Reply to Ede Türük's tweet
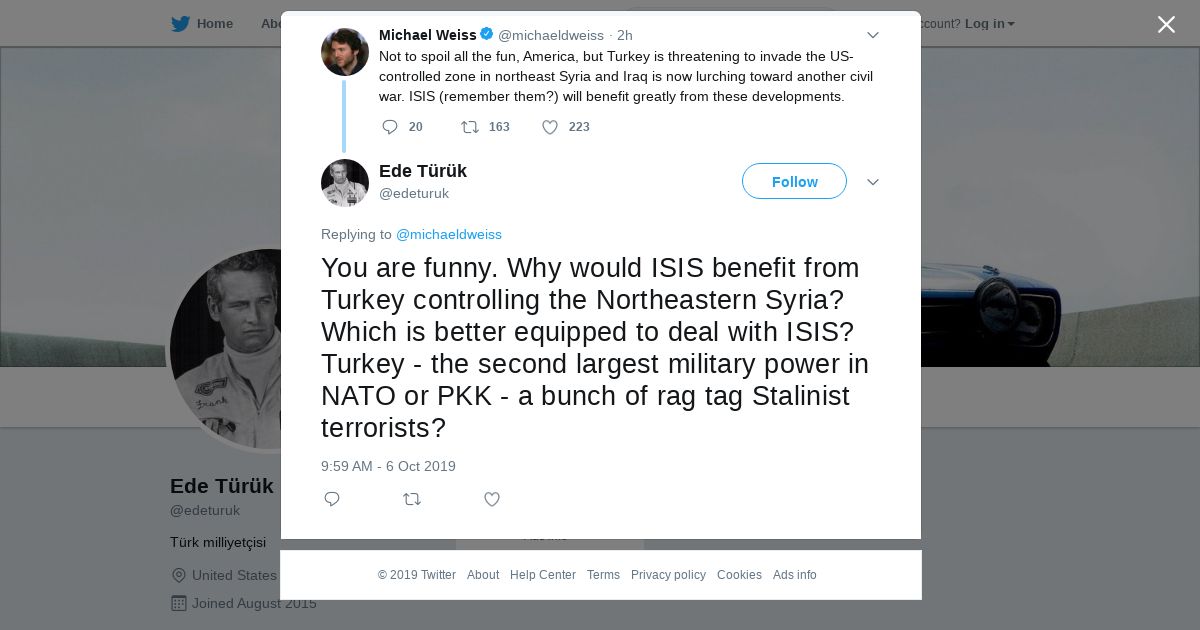Viewport: 1200px width, 630px height. click(332, 499)
